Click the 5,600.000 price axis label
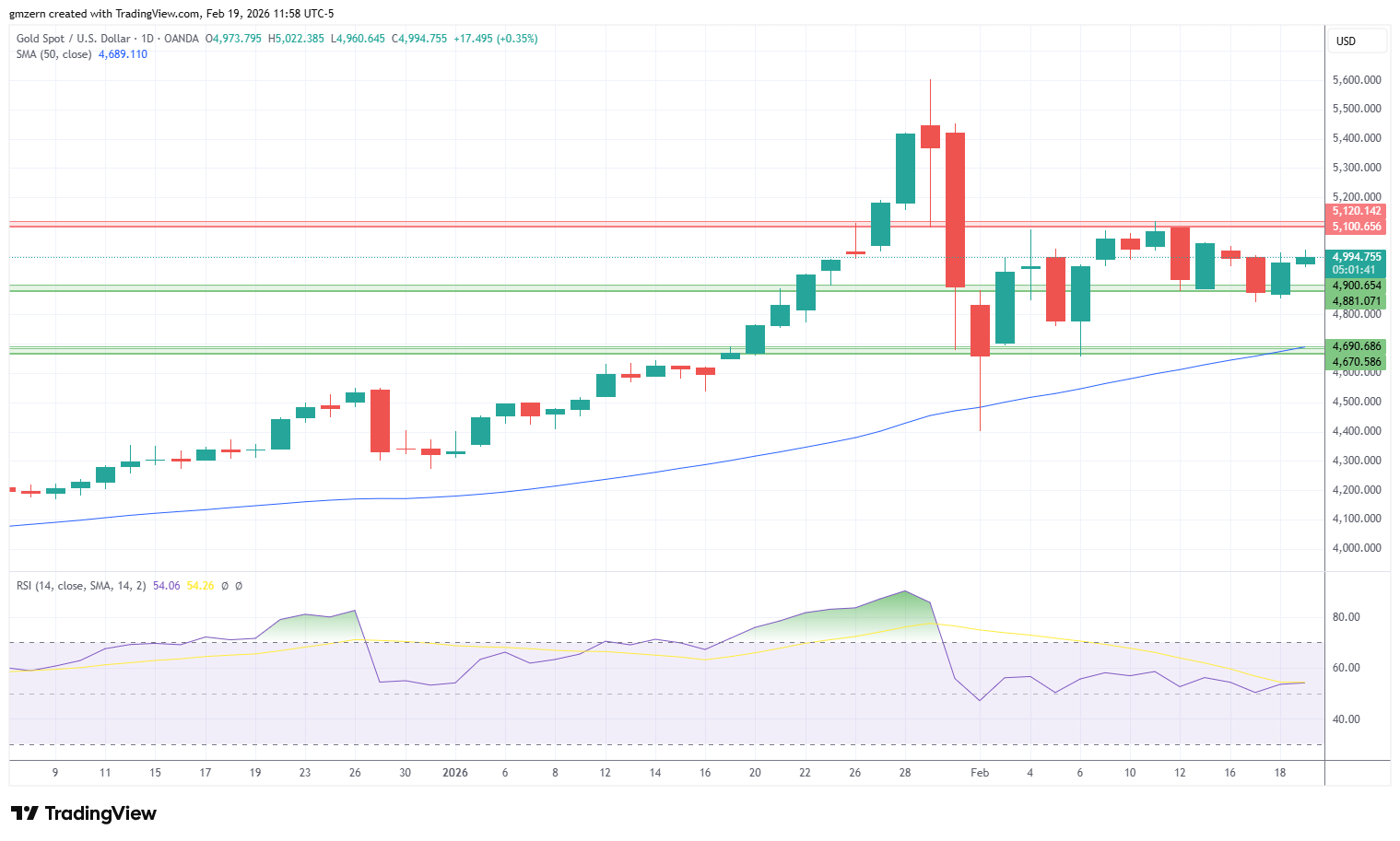Viewport: 1400px width, 841px height. [1357, 80]
